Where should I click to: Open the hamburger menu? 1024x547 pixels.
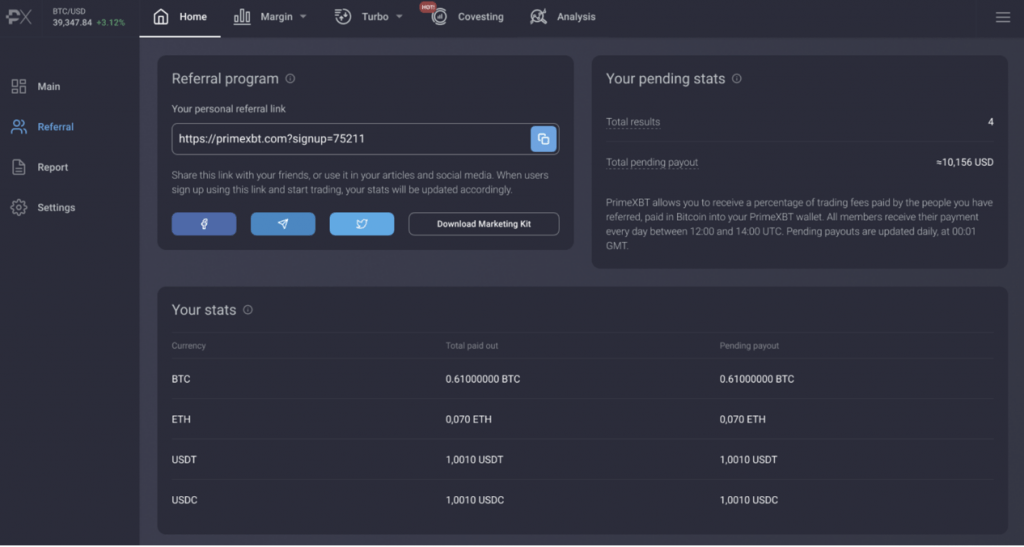[1003, 17]
